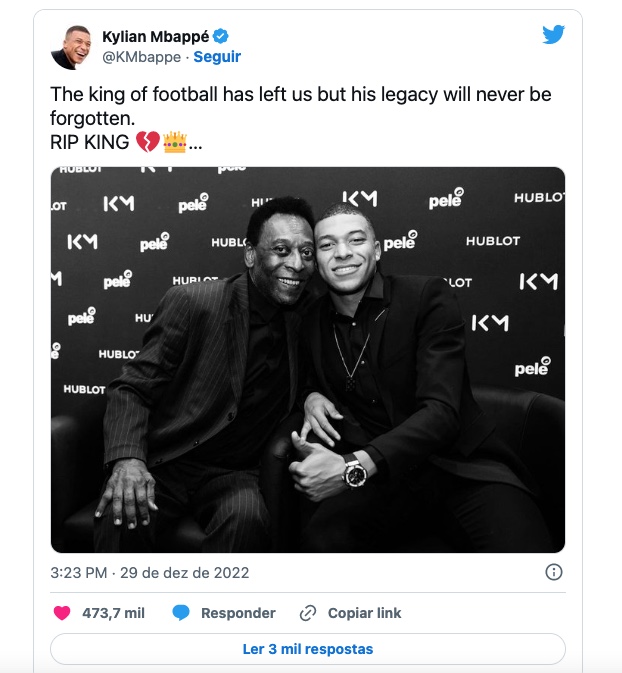Open Kylian Mbappé's profile avatar
Viewport: 622px width, 673px height.
[x=71, y=47]
